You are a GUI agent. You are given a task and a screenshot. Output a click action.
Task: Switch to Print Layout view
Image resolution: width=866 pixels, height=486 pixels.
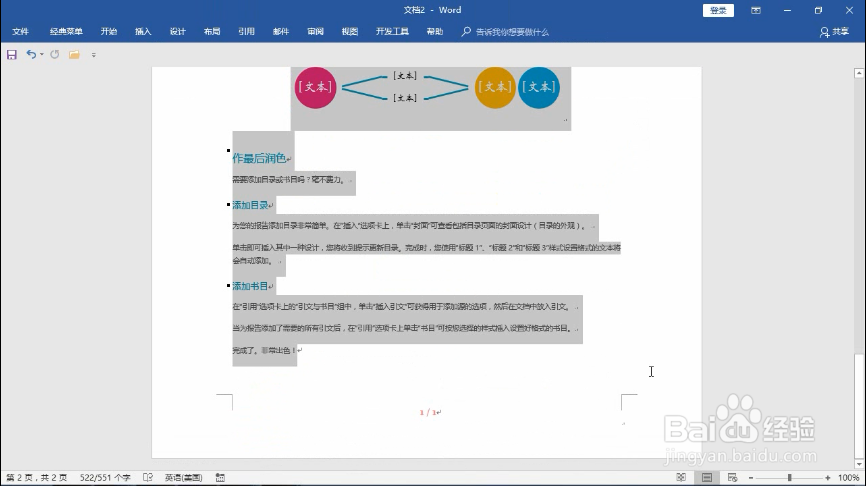pyautogui.click(x=707, y=478)
